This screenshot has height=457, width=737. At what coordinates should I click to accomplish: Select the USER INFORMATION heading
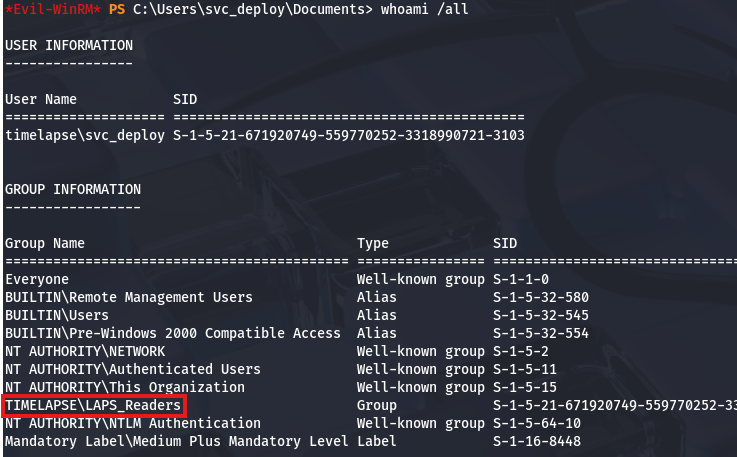point(68,45)
